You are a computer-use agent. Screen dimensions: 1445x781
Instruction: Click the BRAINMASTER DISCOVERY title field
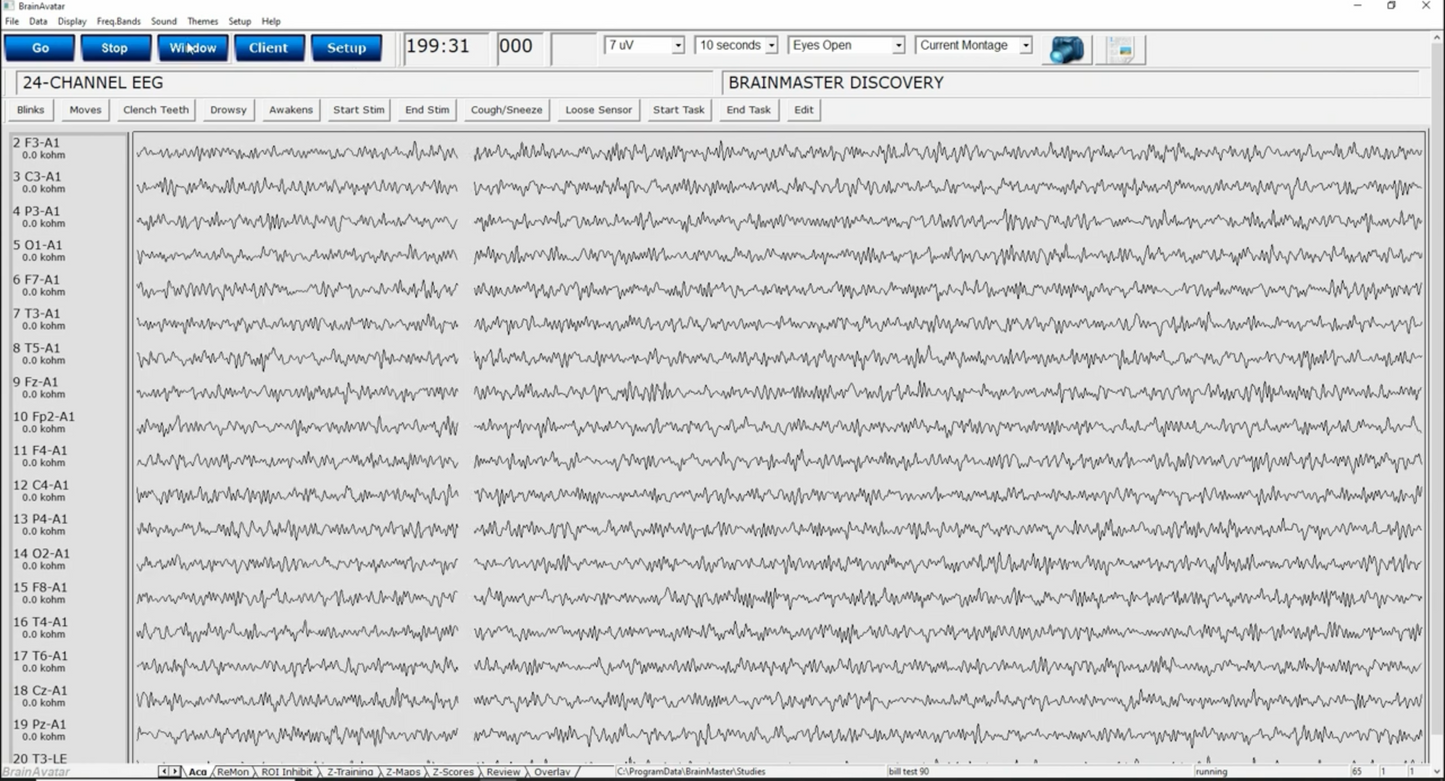[1071, 83]
